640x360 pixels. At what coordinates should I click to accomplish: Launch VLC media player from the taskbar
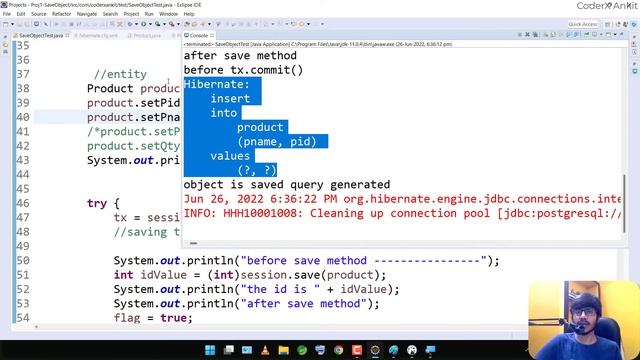point(265,350)
